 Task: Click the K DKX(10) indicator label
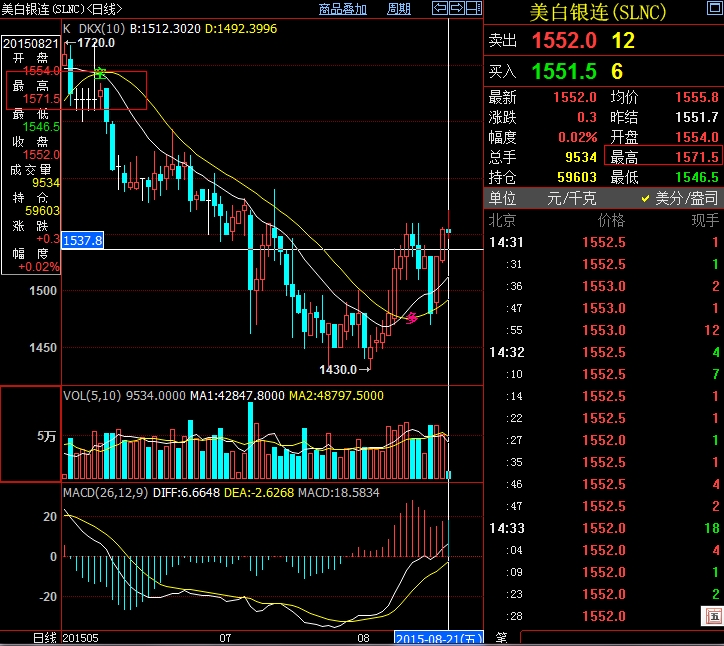(x=91, y=29)
